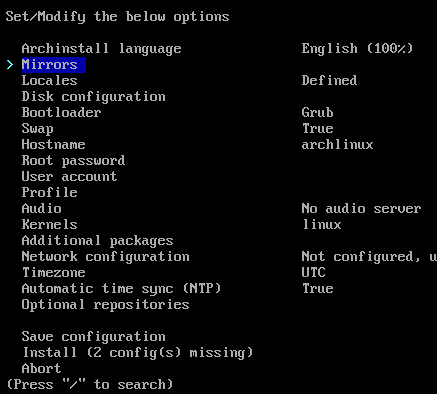Select the Audio option
437x394 pixels.
click(x=42, y=209)
